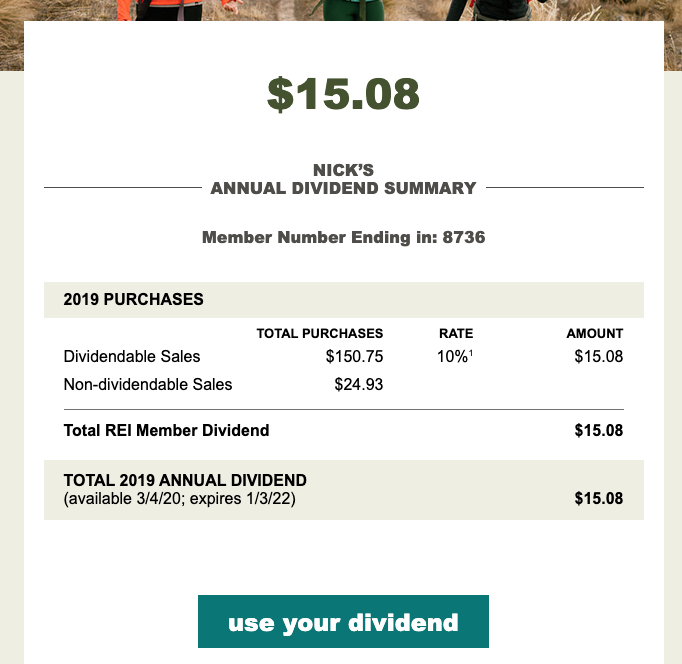Click the 'RATE' column header
This screenshot has width=682, height=664.
coord(456,333)
